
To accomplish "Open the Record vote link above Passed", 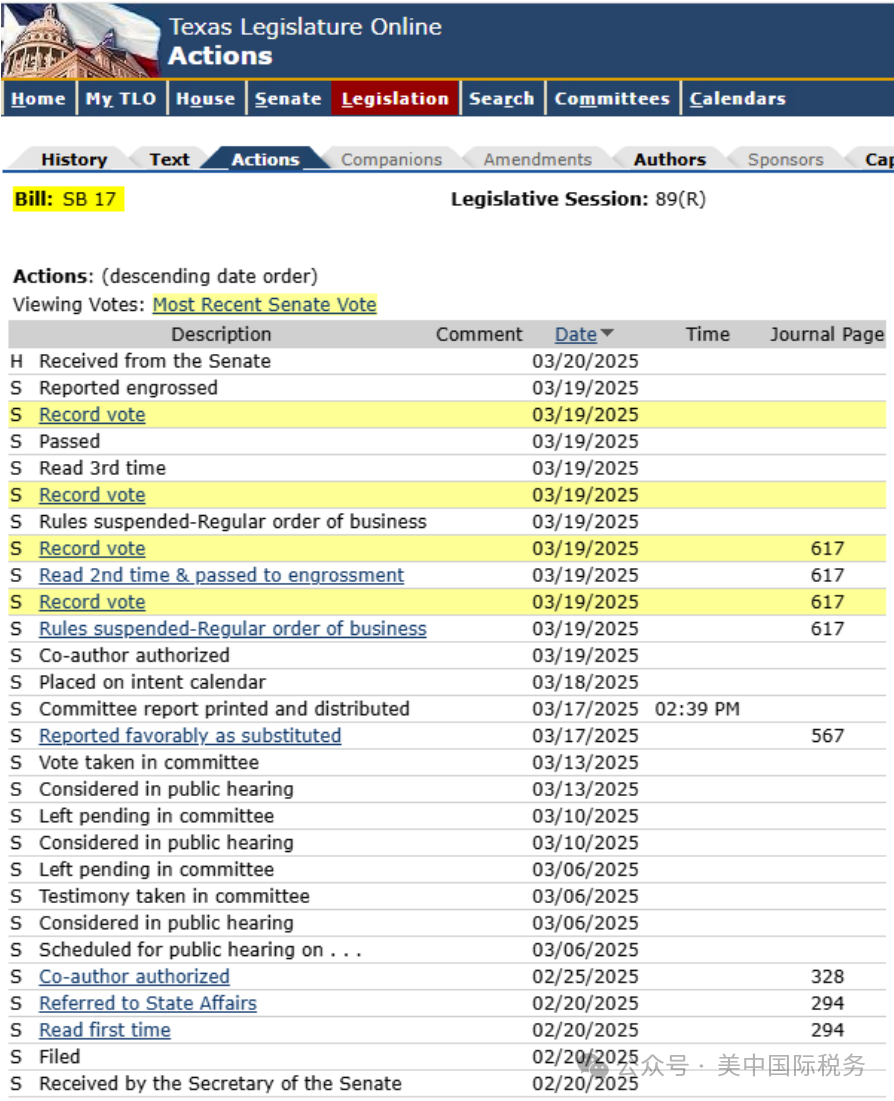I will click(92, 415).
